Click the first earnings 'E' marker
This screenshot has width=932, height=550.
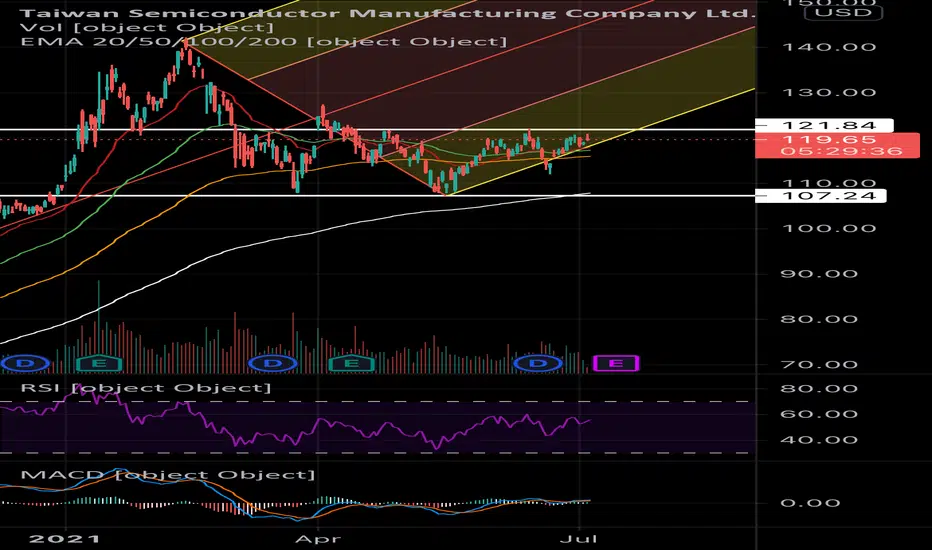(x=99, y=363)
